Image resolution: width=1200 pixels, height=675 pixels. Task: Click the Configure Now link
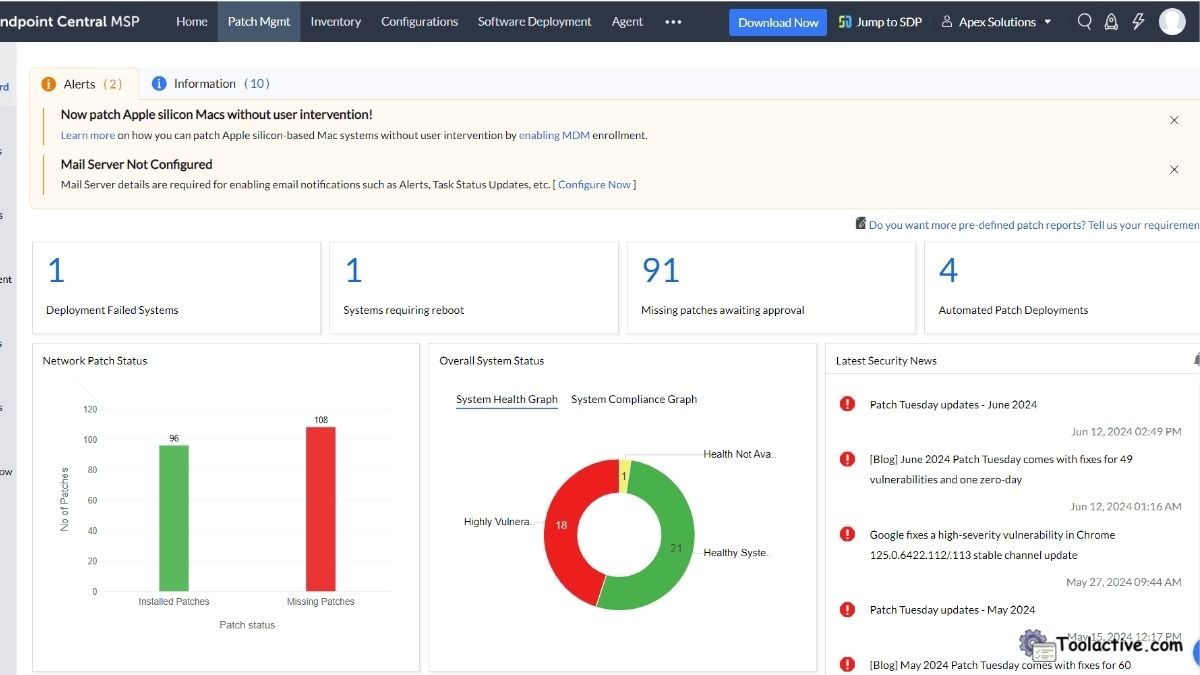tap(595, 184)
